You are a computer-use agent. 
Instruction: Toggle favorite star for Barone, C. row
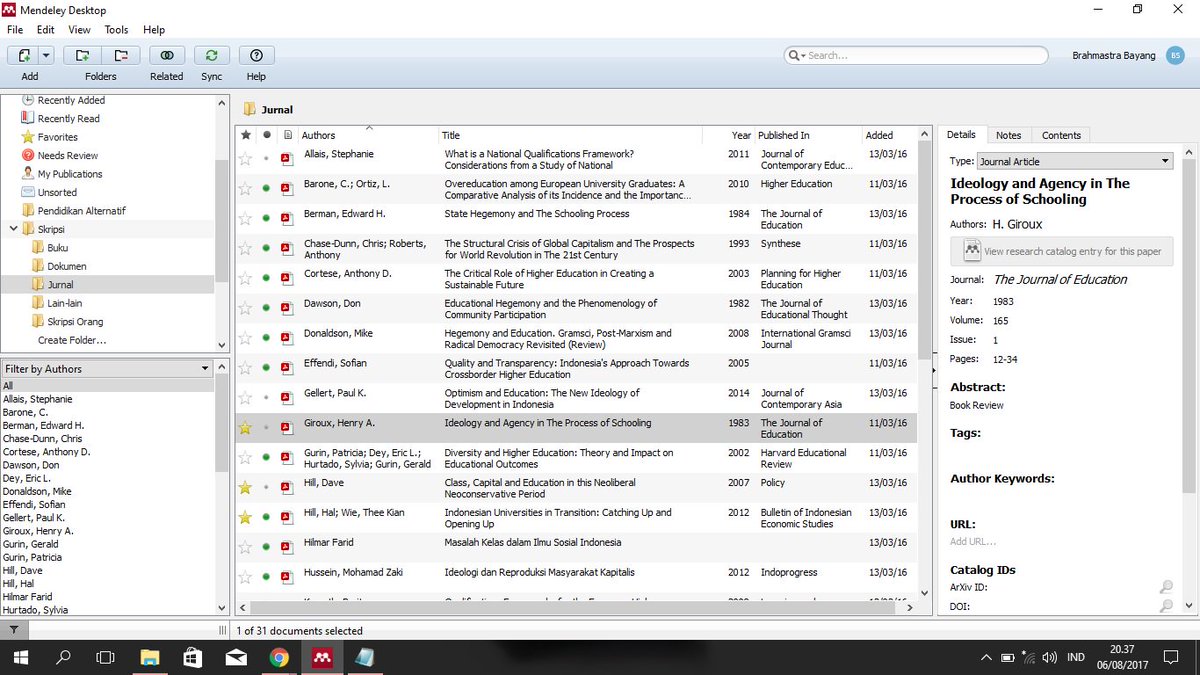pyautogui.click(x=245, y=188)
